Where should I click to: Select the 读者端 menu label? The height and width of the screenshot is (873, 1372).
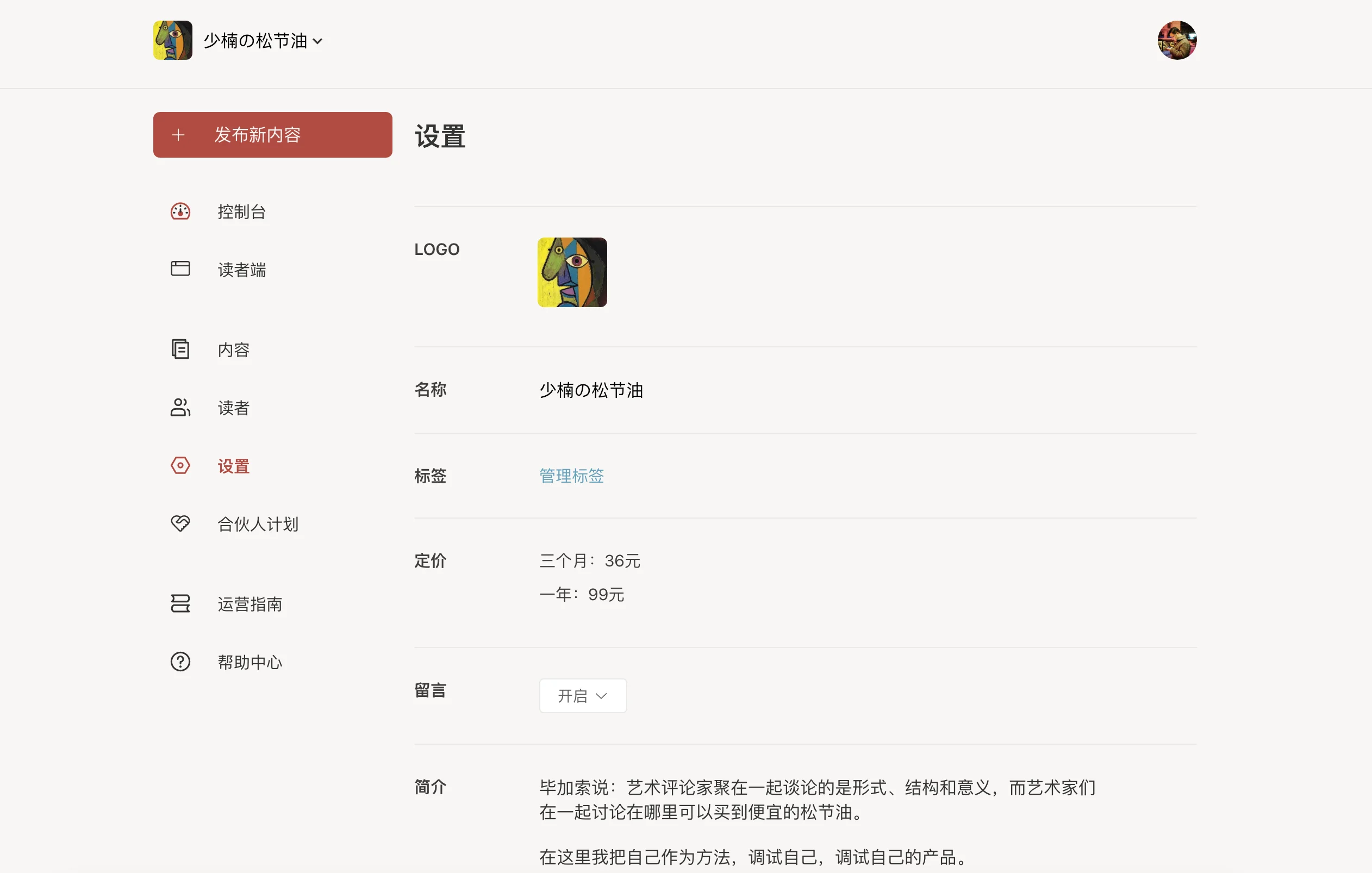pyautogui.click(x=241, y=270)
